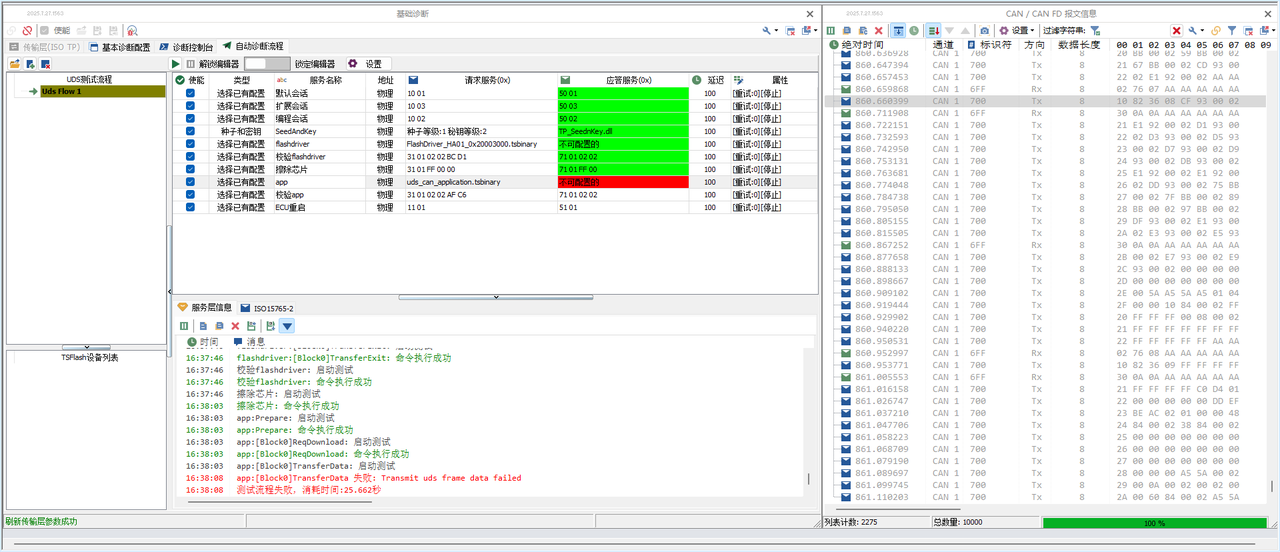Click the green 100% progress bar
This screenshot has height=552, width=1280.
(1154, 522)
